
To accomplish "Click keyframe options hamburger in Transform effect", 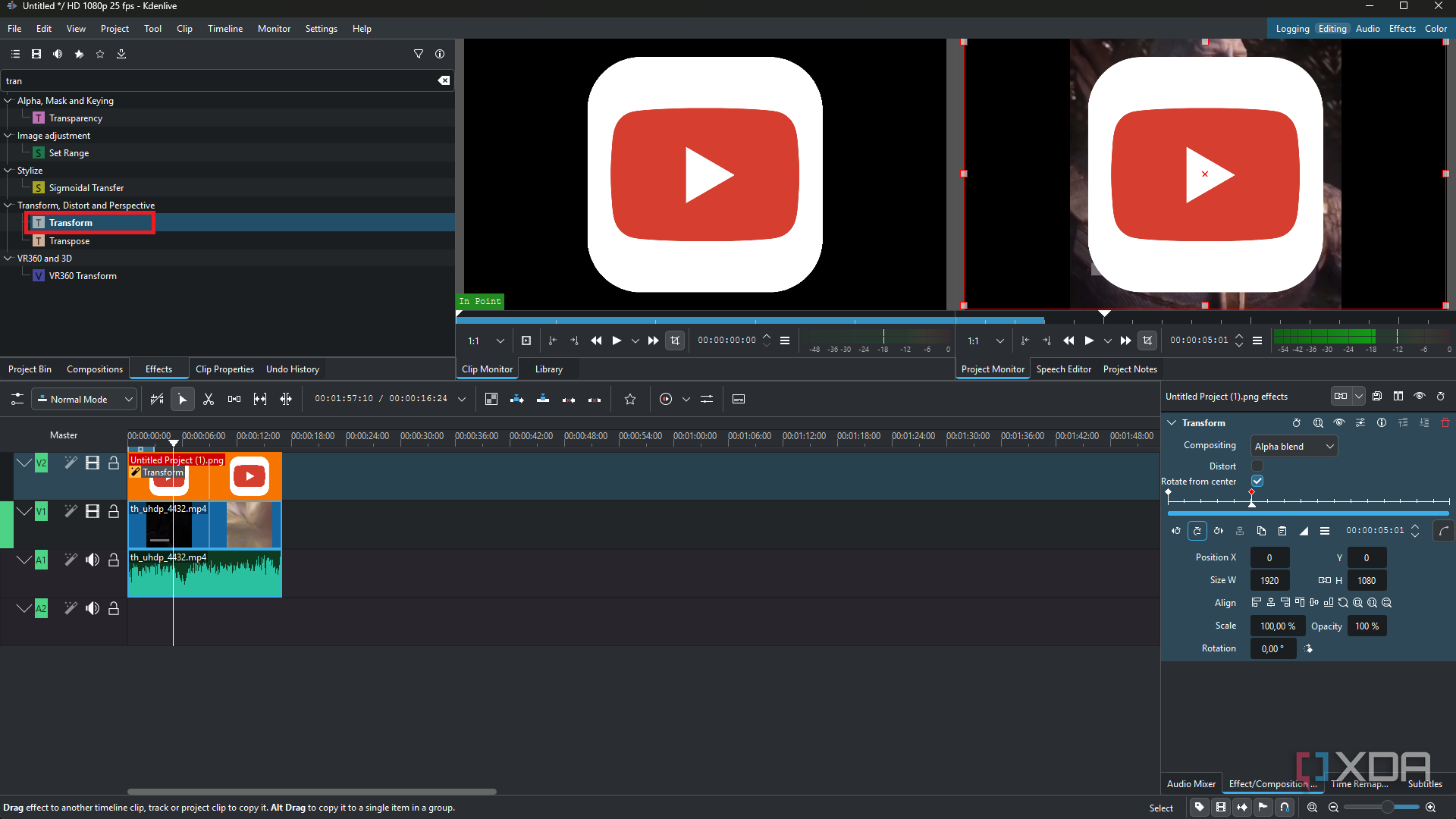I will pyautogui.click(x=1325, y=531).
